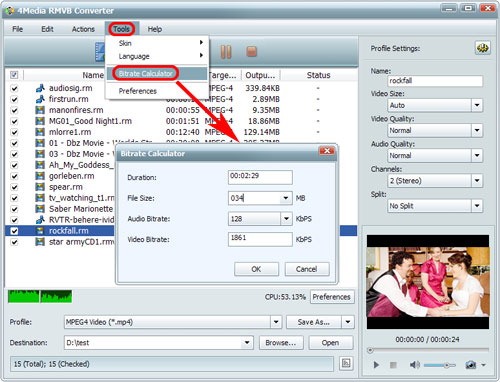Click the spear.rm video file icon
Screen dimensions: 500x382
pos(40,187)
